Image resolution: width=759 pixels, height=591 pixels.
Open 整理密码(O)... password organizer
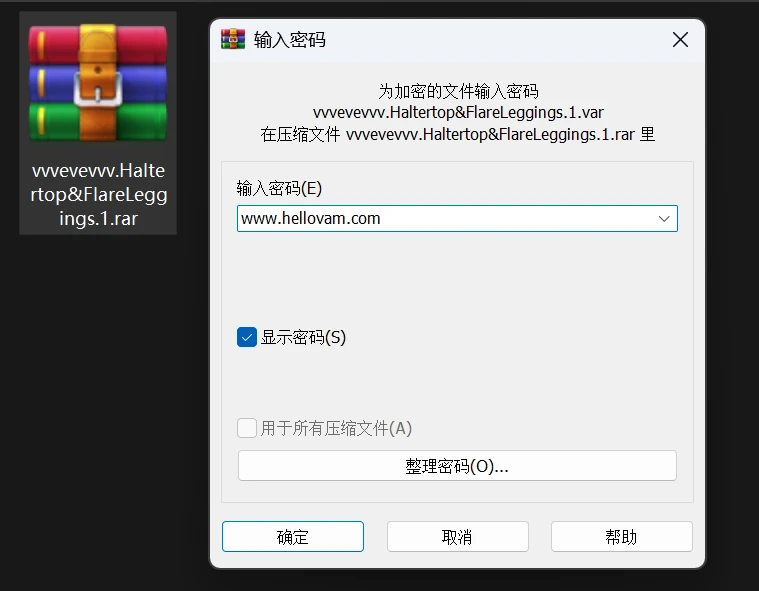pyautogui.click(x=457, y=466)
